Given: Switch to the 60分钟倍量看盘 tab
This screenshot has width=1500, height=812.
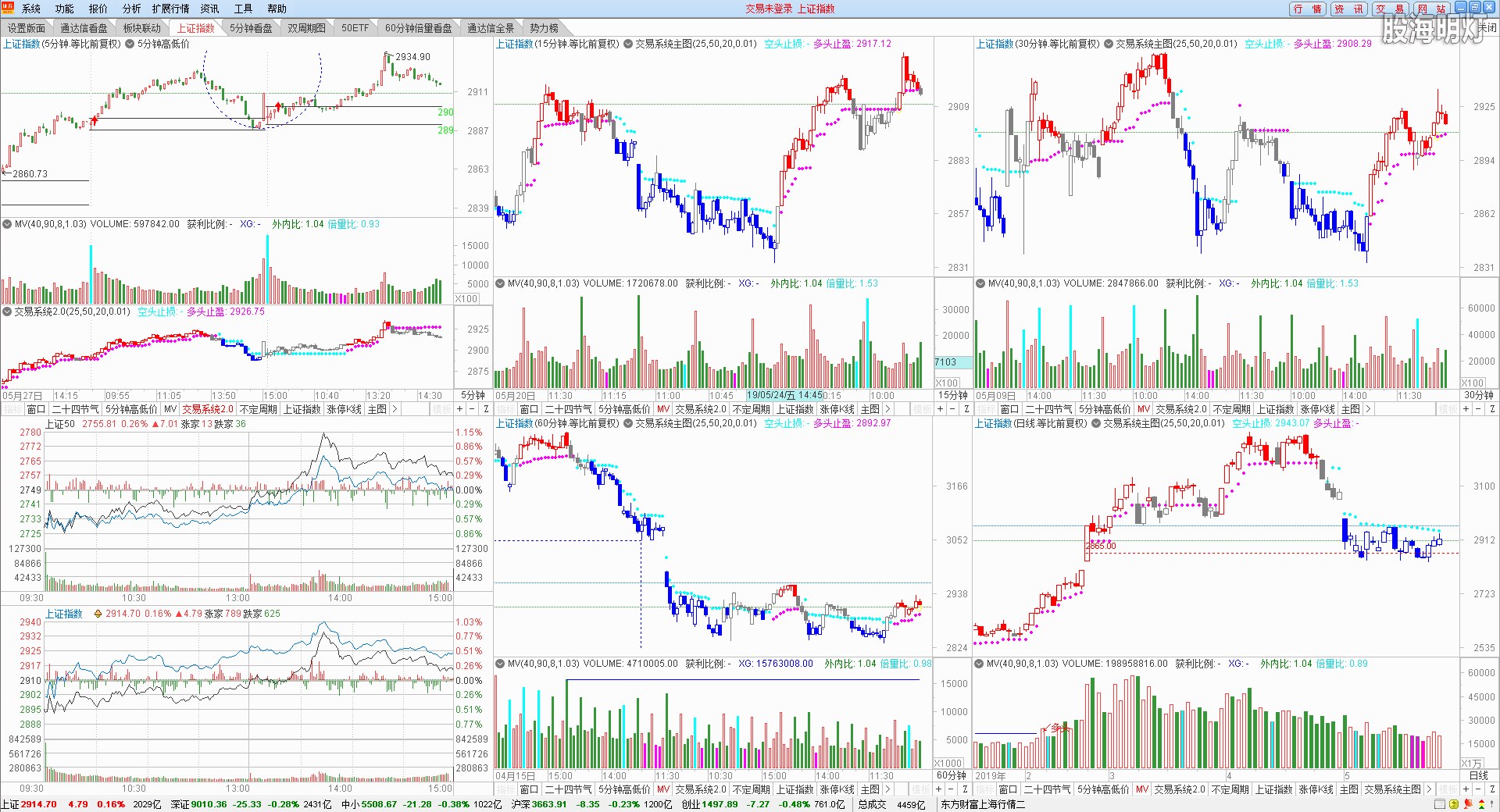Looking at the screenshot, I should (419, 28).
